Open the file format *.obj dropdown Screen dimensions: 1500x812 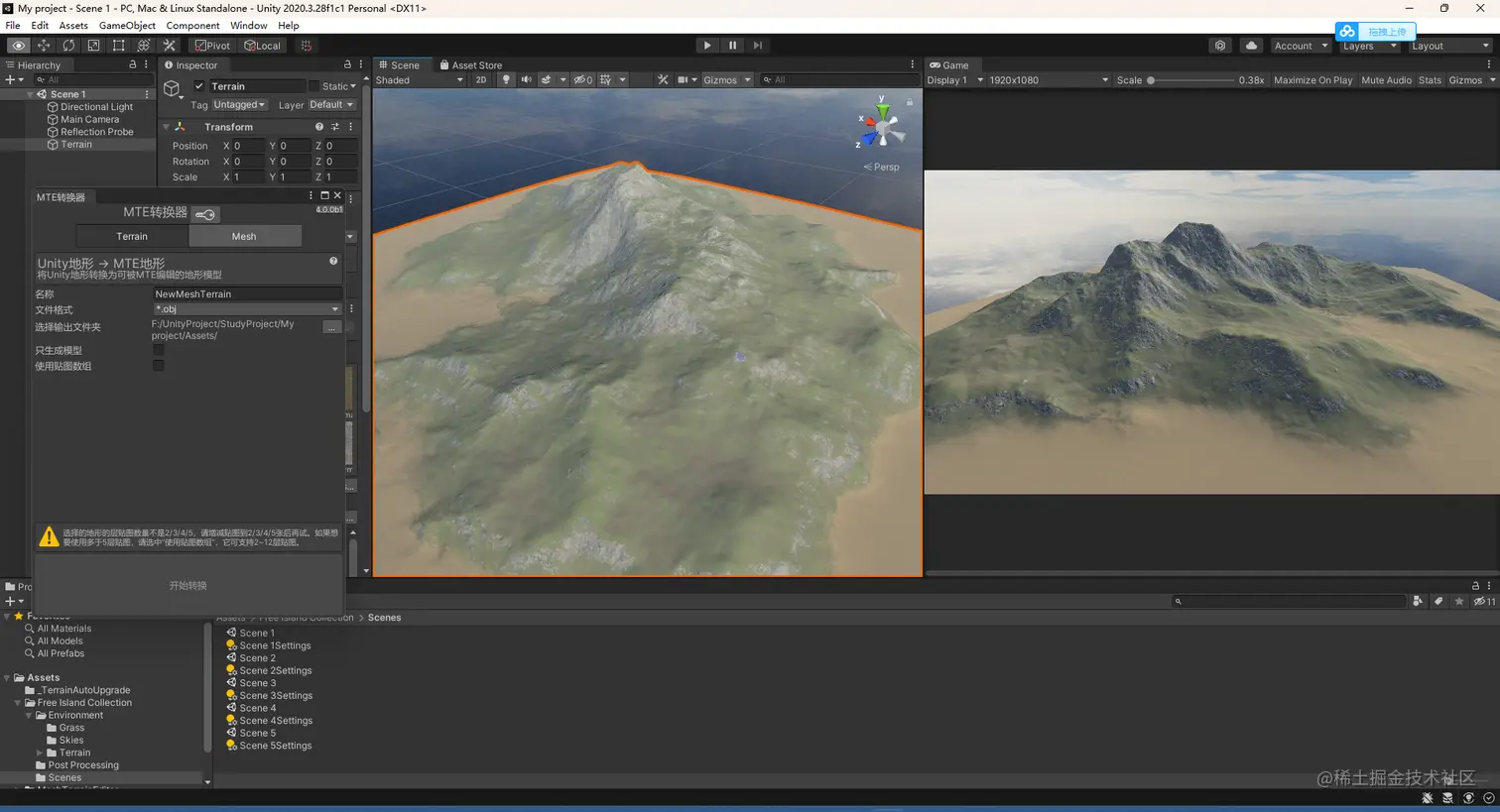pos(247,309)
